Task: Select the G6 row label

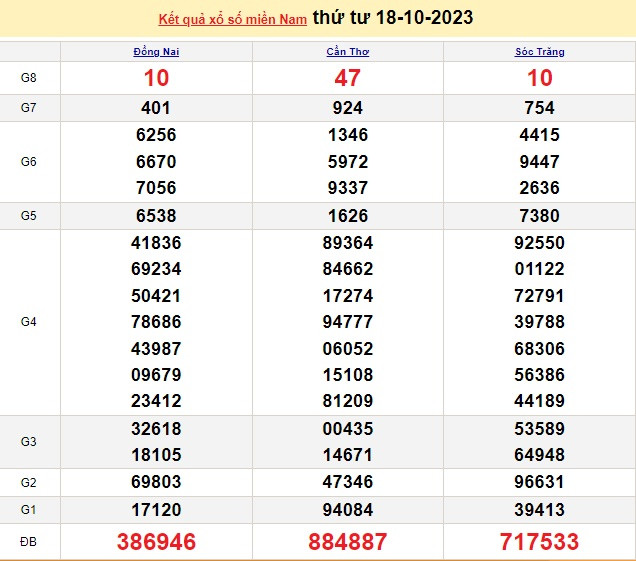Action: 28,161
